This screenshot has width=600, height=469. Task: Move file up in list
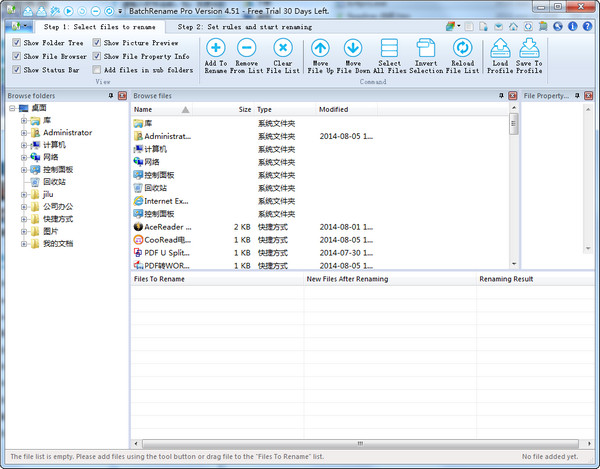pos(320,48)
